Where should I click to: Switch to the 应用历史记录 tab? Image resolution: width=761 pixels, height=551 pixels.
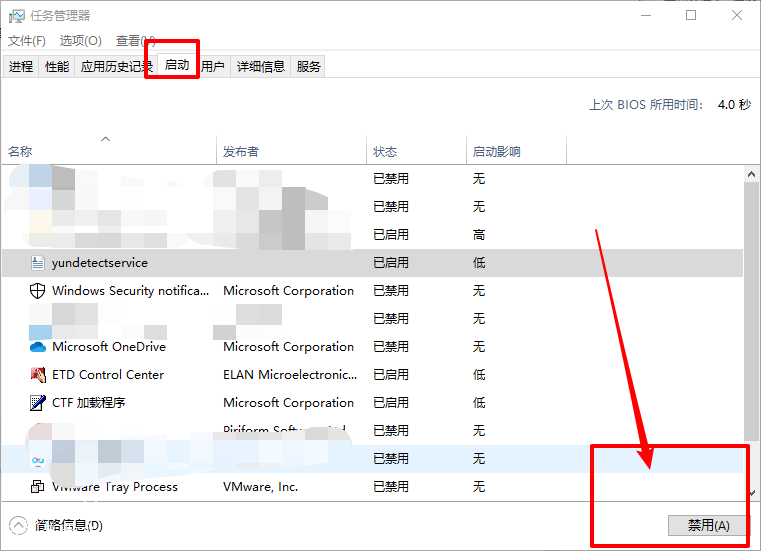tap(116, 67)
